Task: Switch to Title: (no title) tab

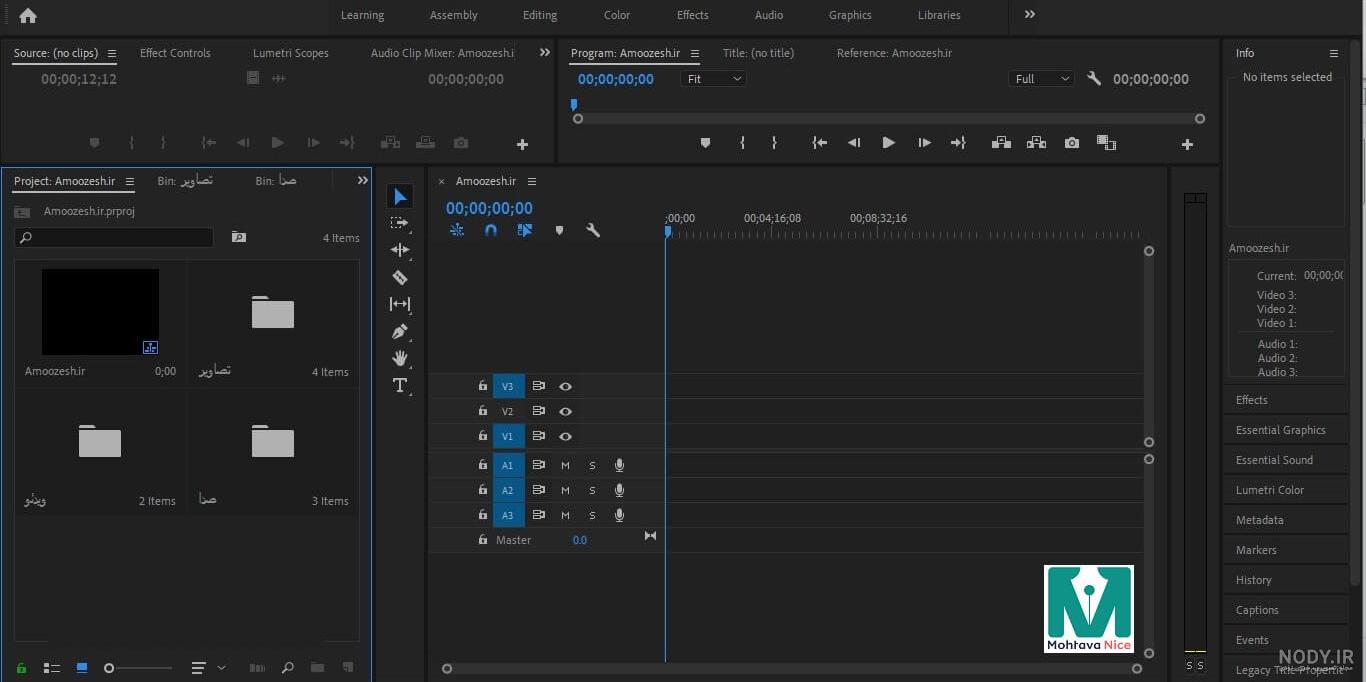Action: (759, 53)
